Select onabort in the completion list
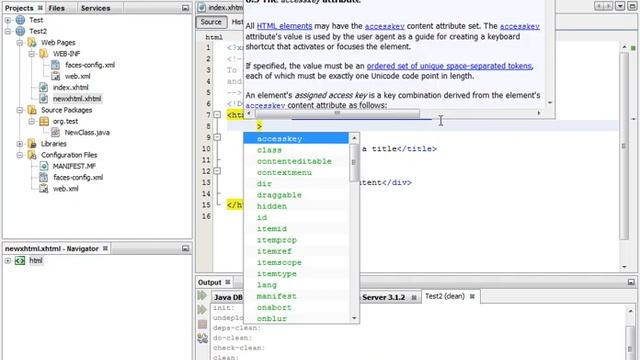This screenshot has height=360, width=640. click(296, 307)
